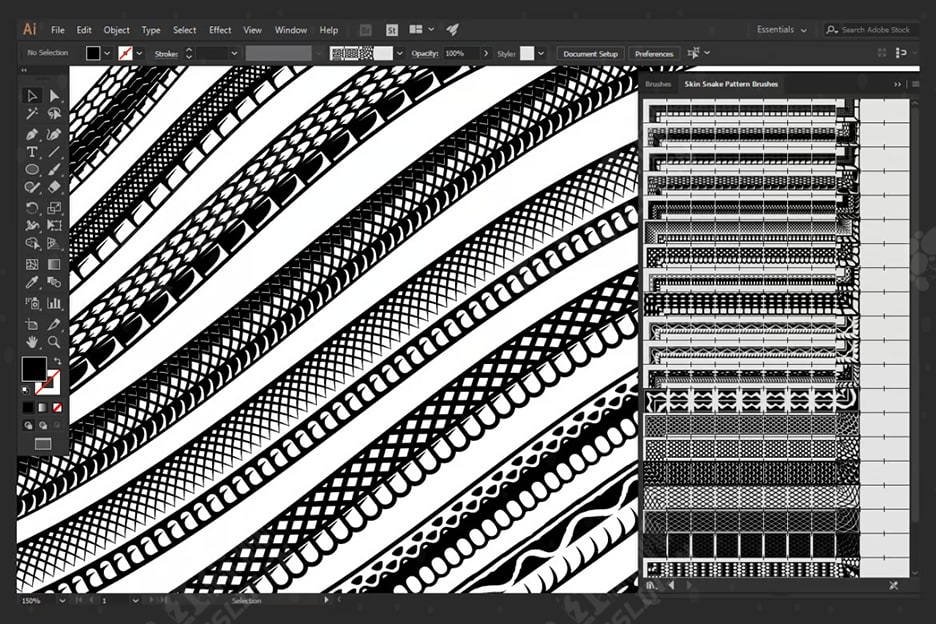Choose the Ellipse tool

click(x=32, y=170)
